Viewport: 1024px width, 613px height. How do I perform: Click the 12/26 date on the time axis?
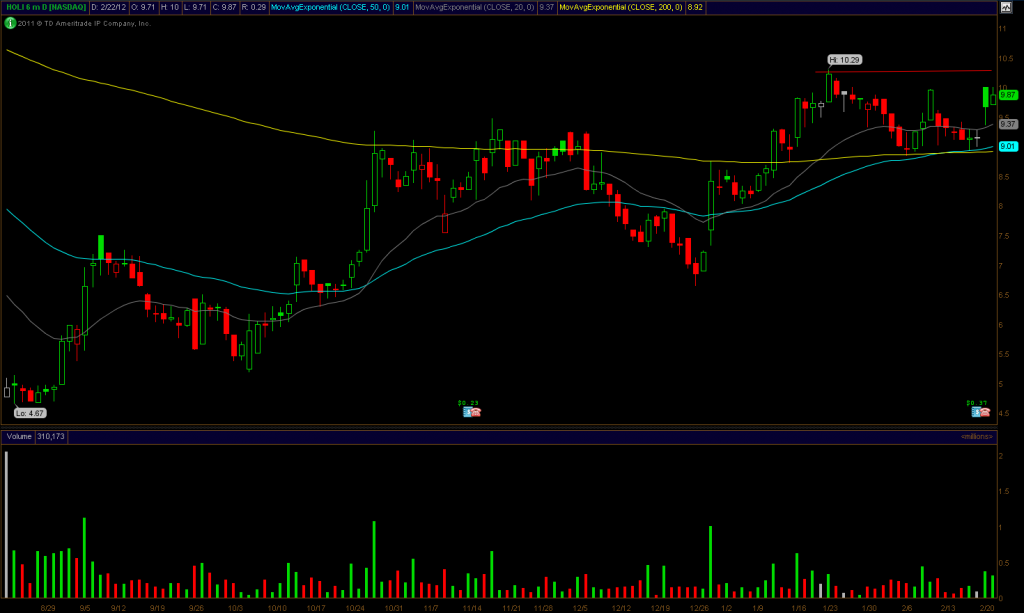[x=699, y=608]
